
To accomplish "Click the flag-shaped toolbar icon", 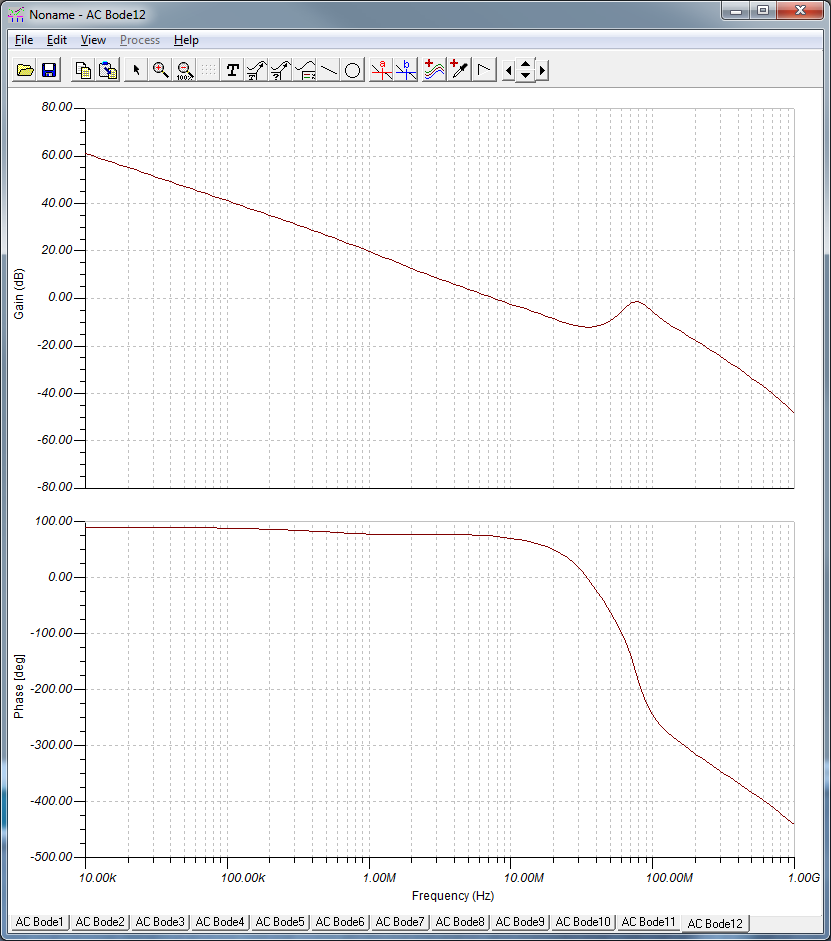I will tap(484, 70).
